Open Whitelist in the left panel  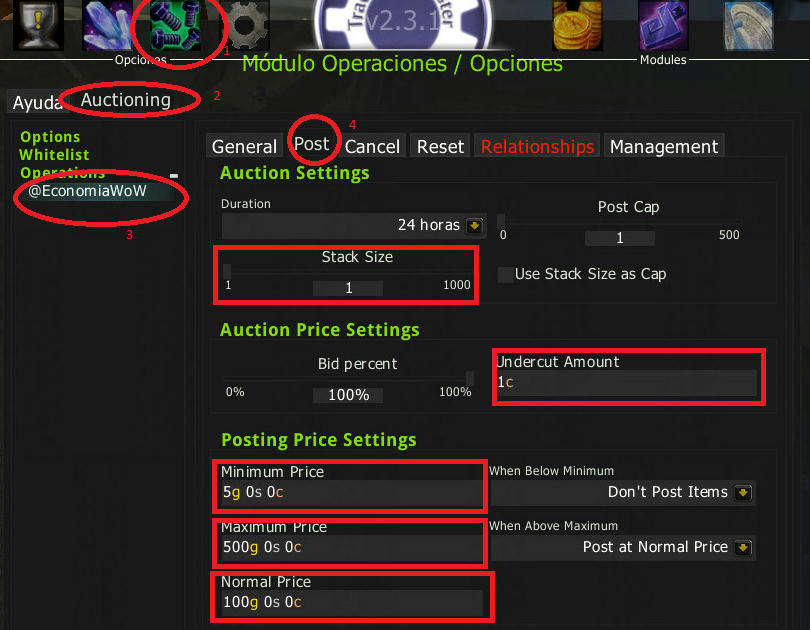tap(54, 155)
